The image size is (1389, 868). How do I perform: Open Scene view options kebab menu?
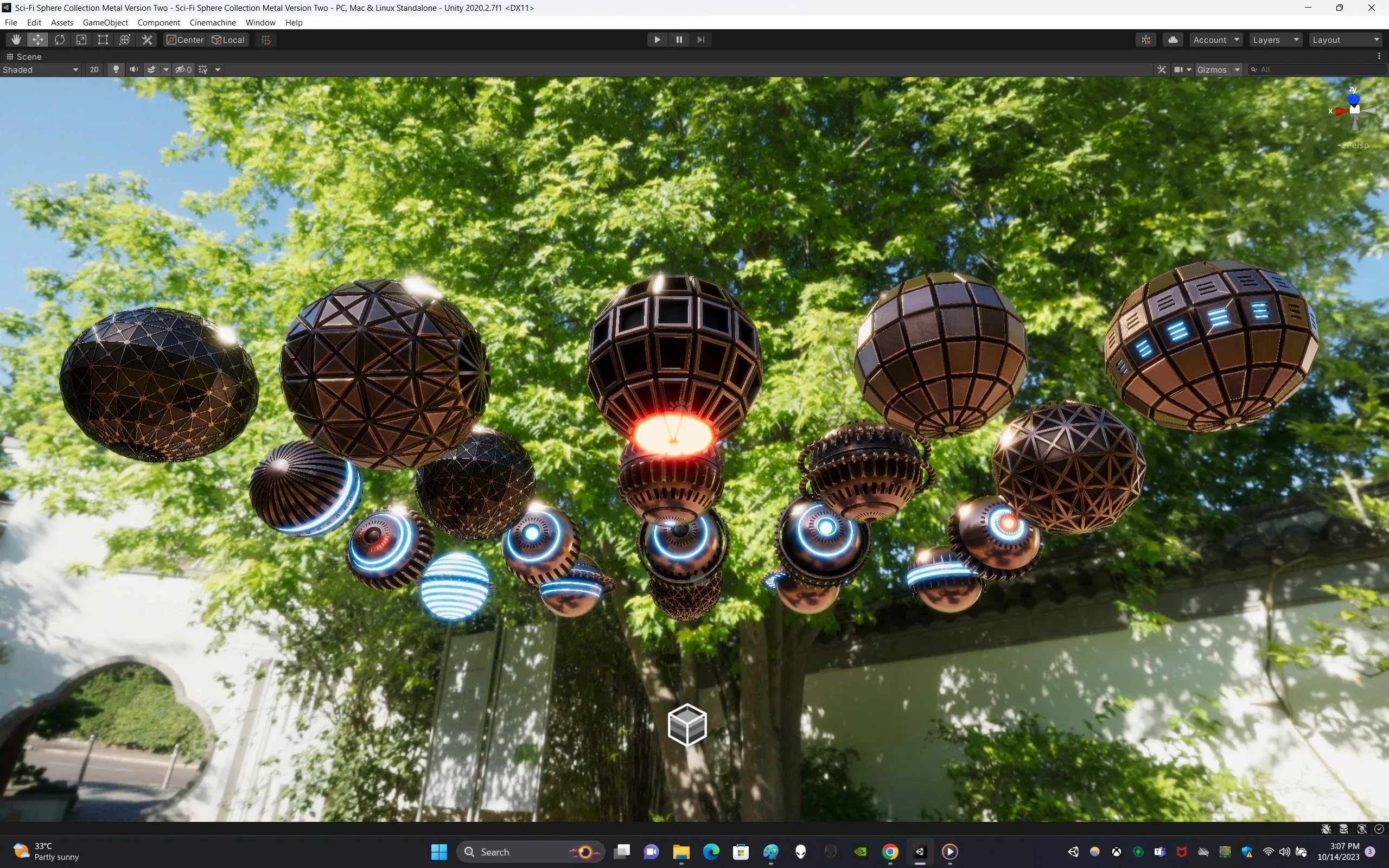[1379, 56]
